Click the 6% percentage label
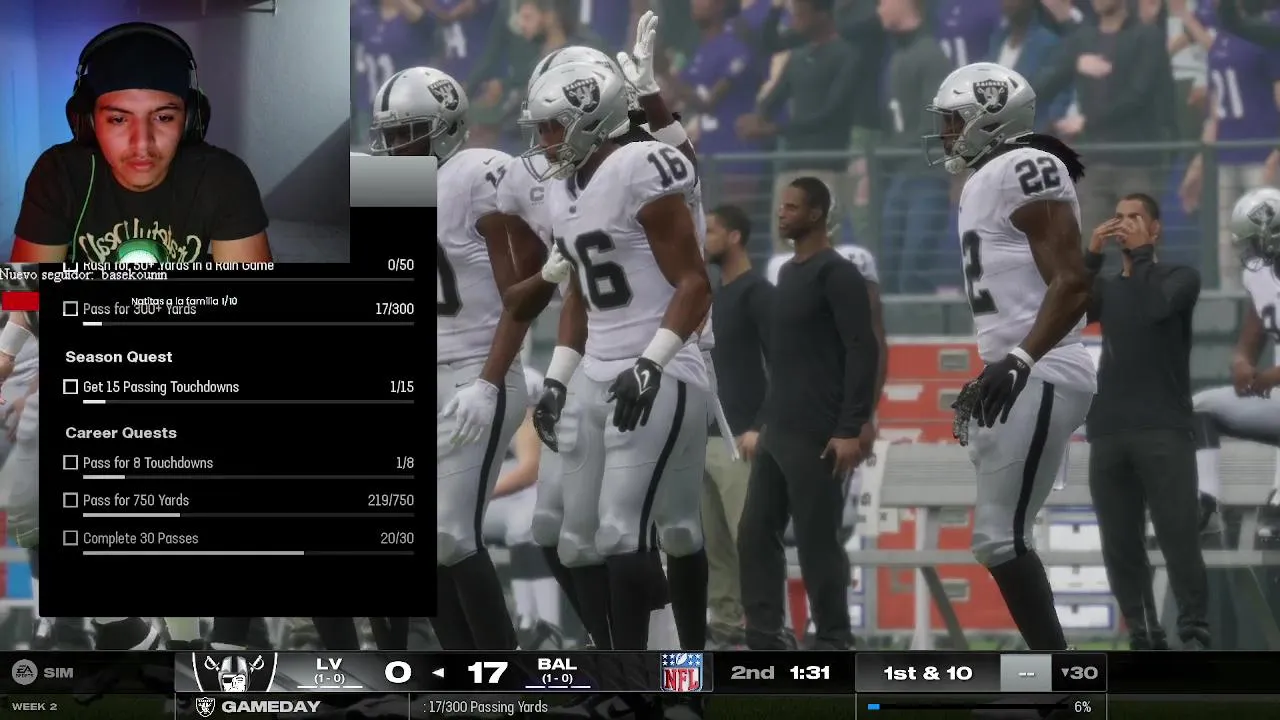Viewport: 1280px width, 720px height. coord(1082,707)
